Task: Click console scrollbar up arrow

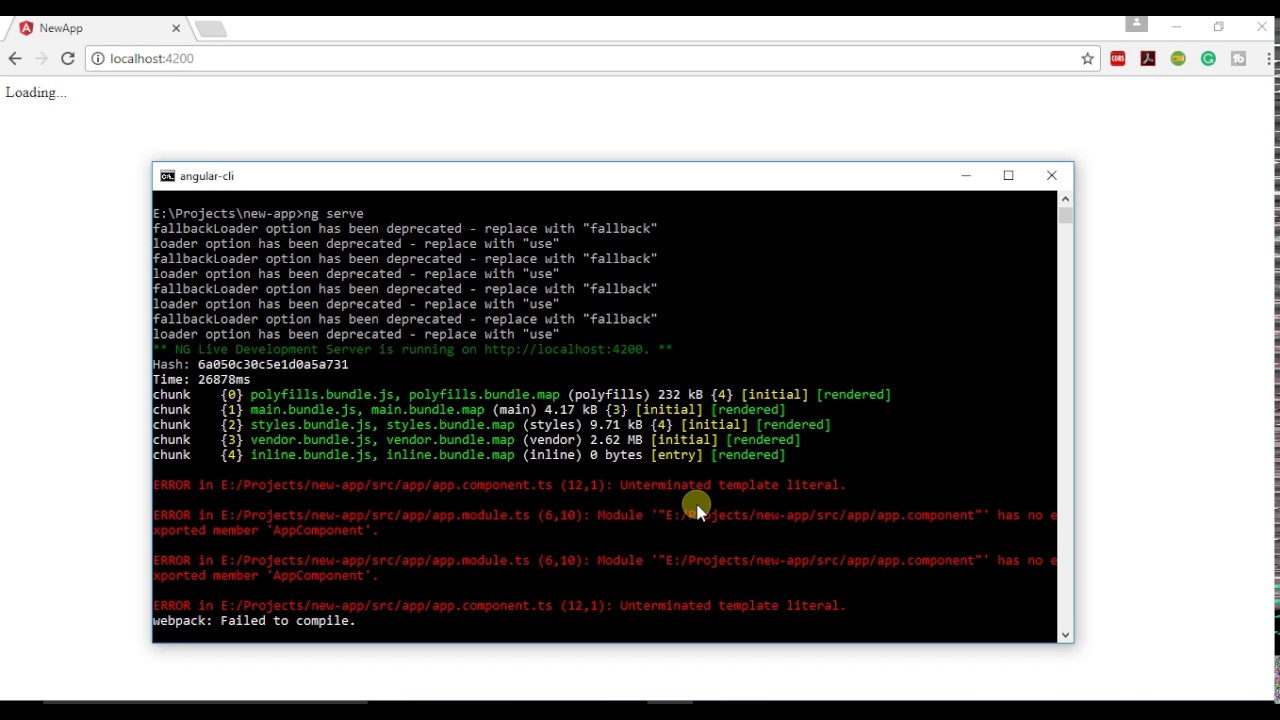Action: tap(1065, 199)
